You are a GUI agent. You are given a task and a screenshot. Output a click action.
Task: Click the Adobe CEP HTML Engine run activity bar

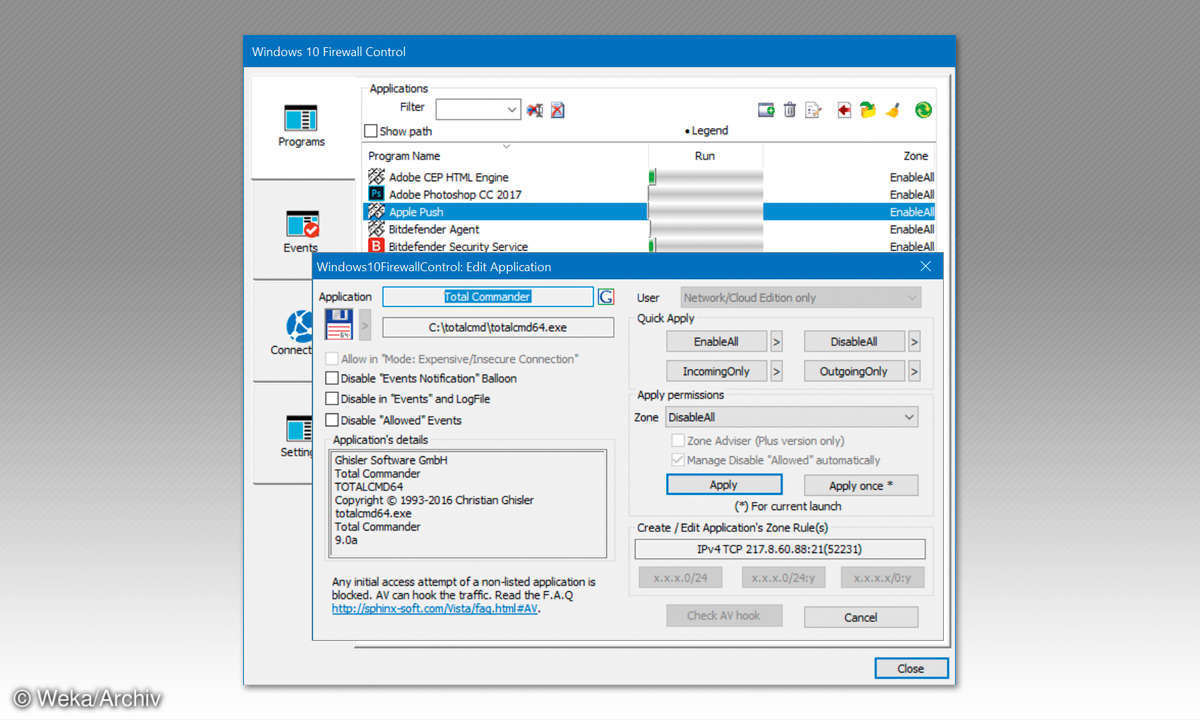pos(706,177)
